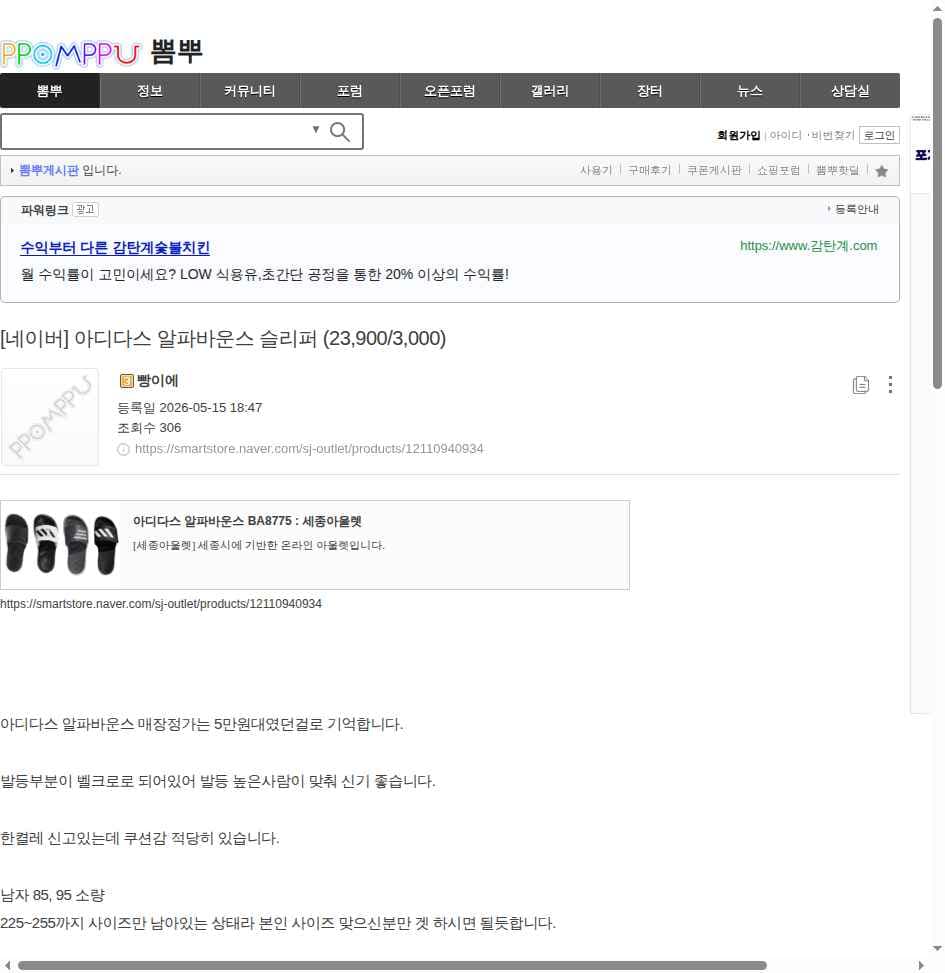945x973 pixels.
Task: Go to the 쿠폰게시판 board
Action: (714, 170)
